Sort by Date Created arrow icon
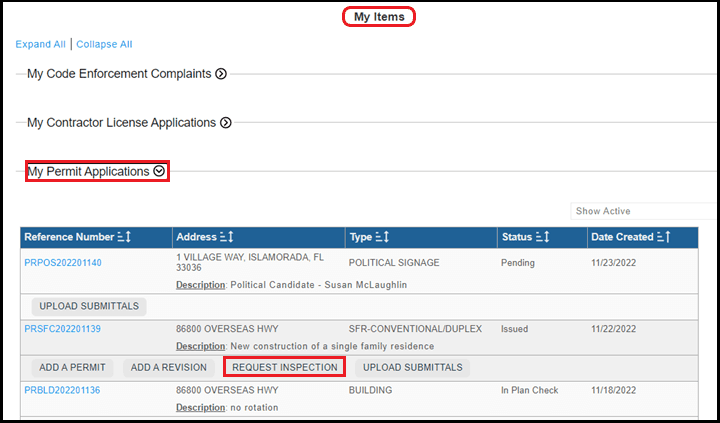The width and height of the screenshot is (720, 423). pyautogui.click(x=663, y=237)
